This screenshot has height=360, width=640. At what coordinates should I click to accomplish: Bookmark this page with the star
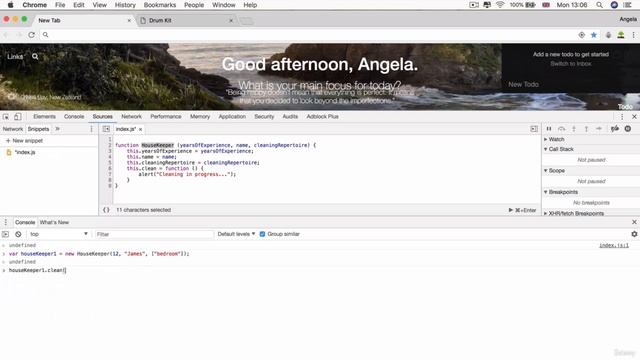pos(594,35)
